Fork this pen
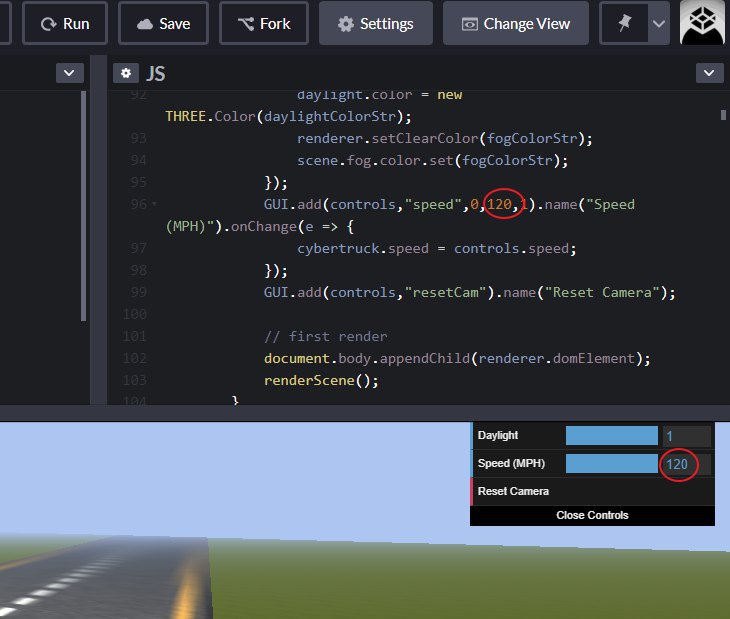 click(264, 23)
